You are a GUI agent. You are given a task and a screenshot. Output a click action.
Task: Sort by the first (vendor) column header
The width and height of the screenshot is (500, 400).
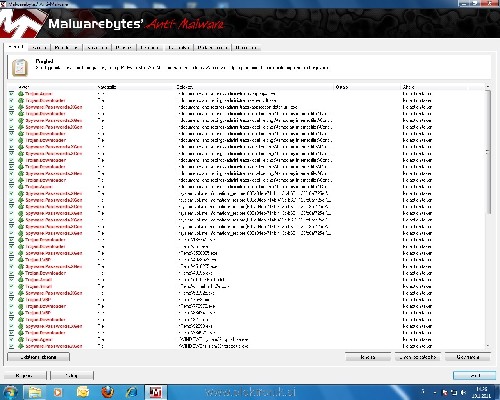coord(52,87)
